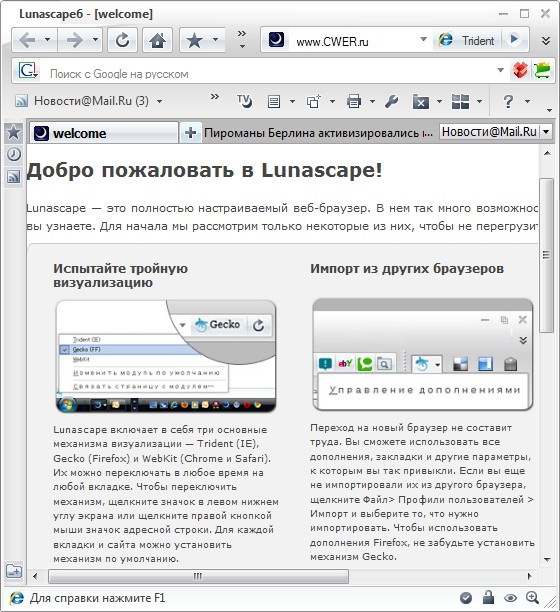Open Новости@Mail.Ru feed dropdown arrow
This screenshot has height=612, width=560.
(x=159, y=101)
